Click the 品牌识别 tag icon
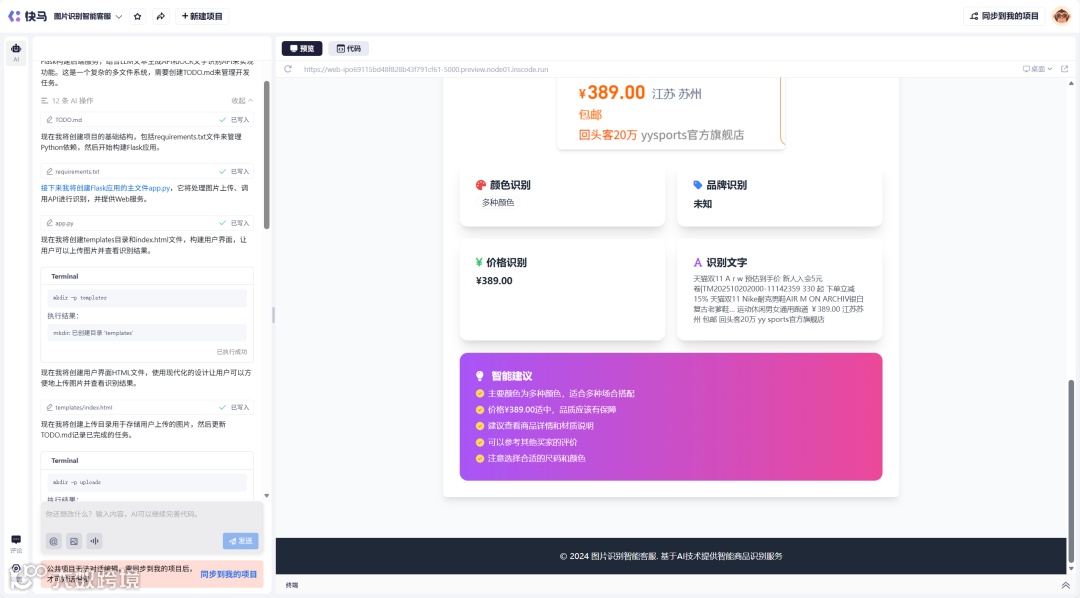Viewport: 1080px width, 598px height. coord(698,185)
